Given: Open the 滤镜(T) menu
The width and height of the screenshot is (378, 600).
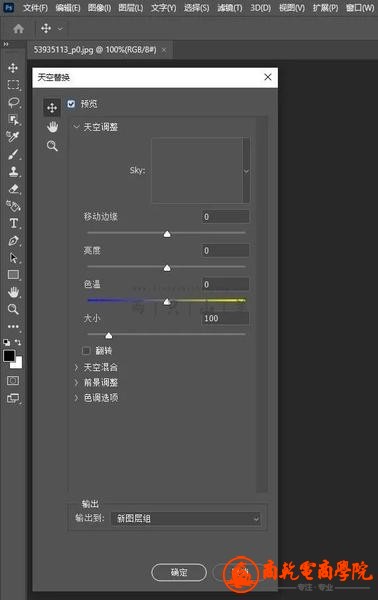Looking at the screenshot, I should (x=230, y=8).
